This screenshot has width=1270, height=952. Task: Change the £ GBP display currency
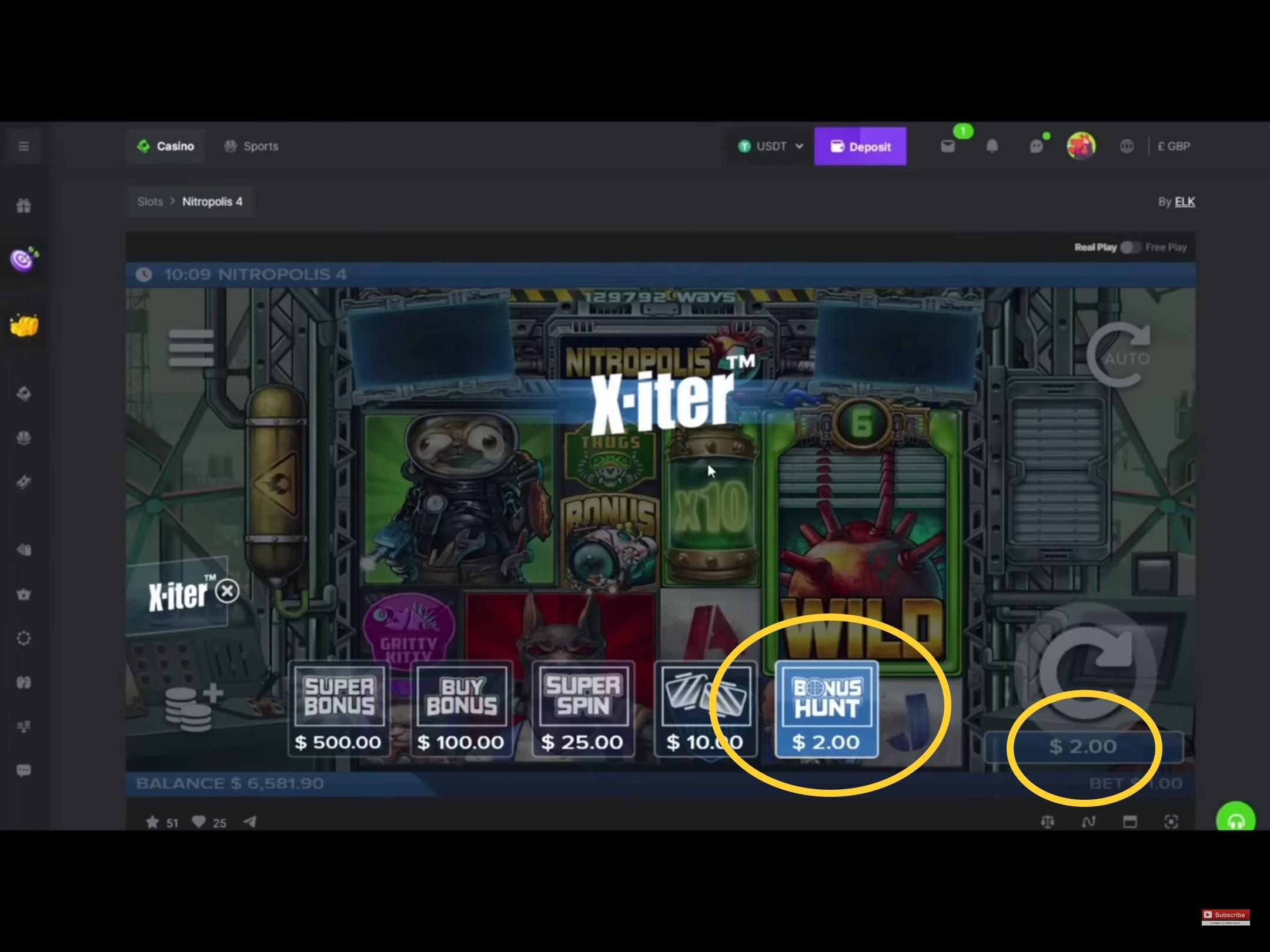point(1174,146)
